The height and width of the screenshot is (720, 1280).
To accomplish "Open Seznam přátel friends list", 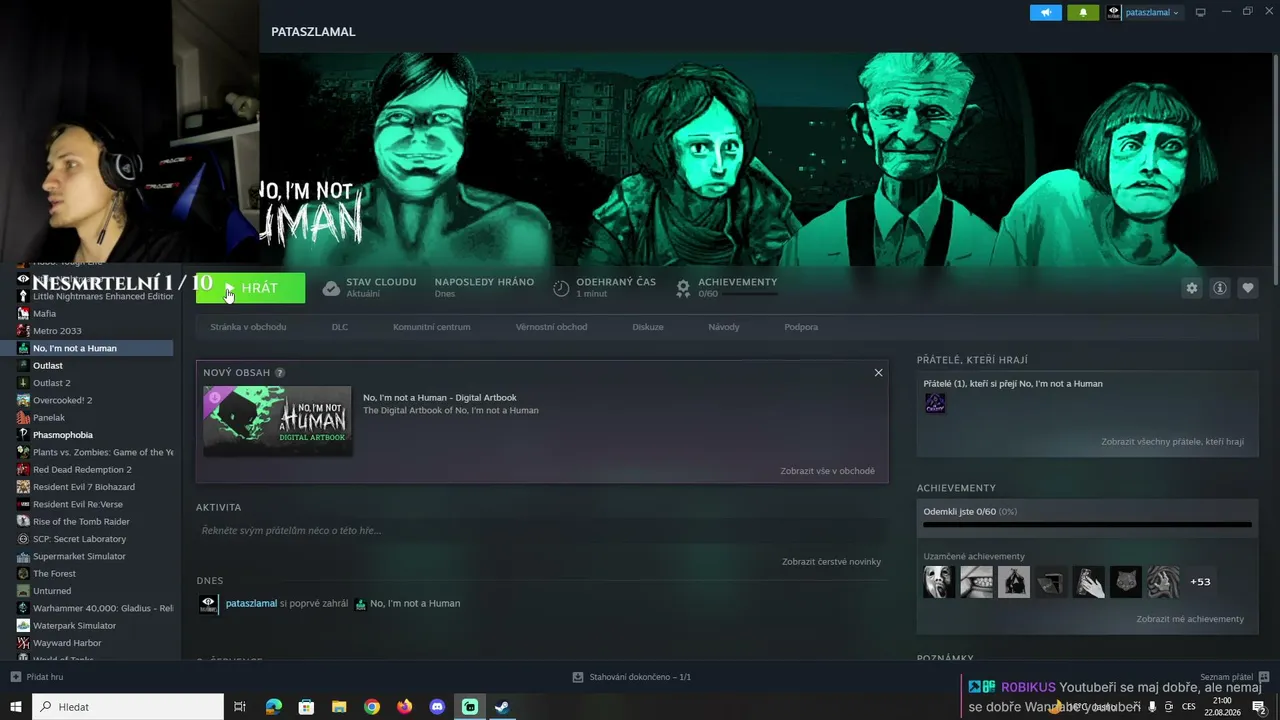I will click(x=1235, y=677).
